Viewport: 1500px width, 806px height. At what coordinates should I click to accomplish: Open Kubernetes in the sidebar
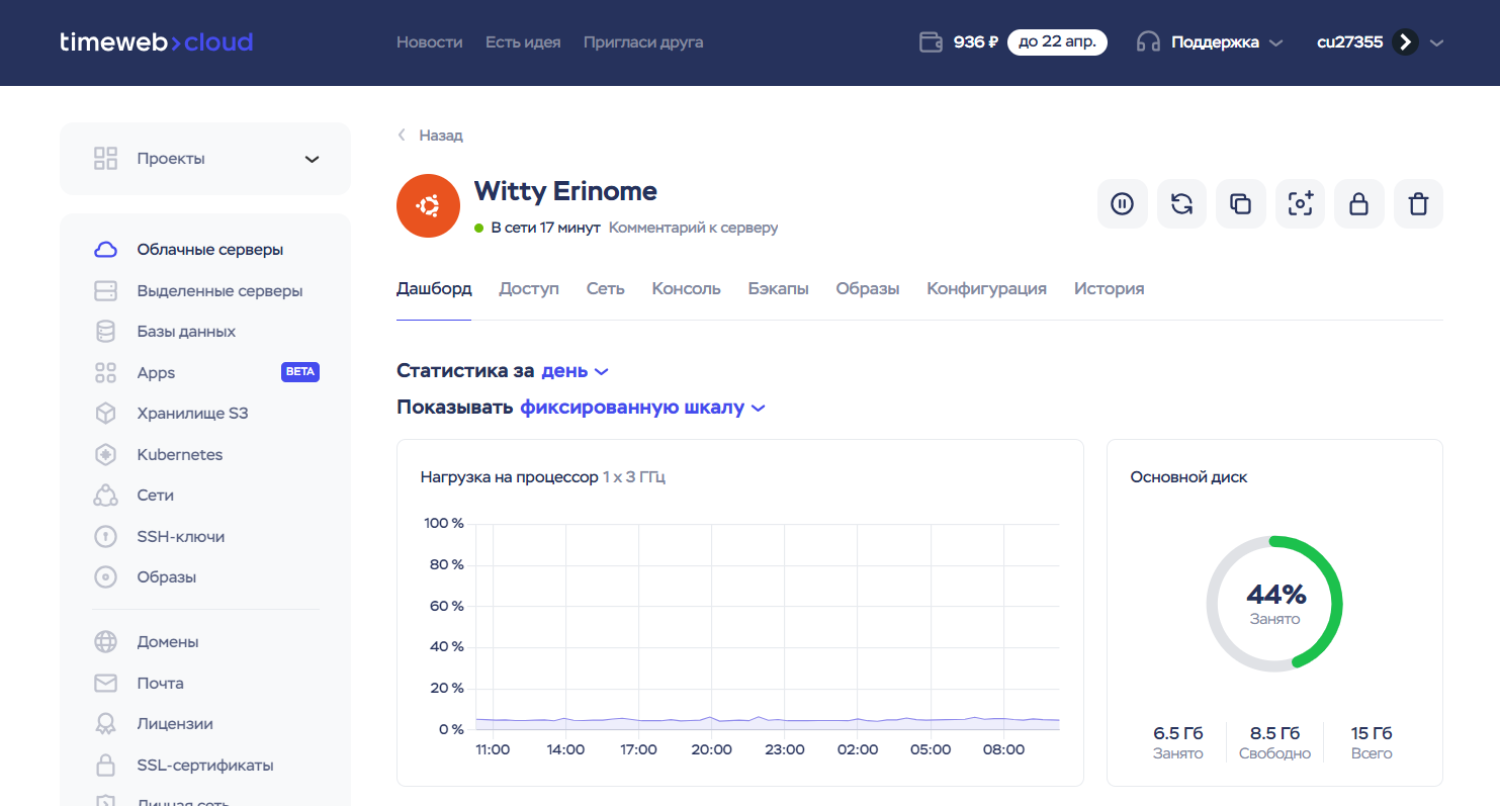tap(179, 454)
